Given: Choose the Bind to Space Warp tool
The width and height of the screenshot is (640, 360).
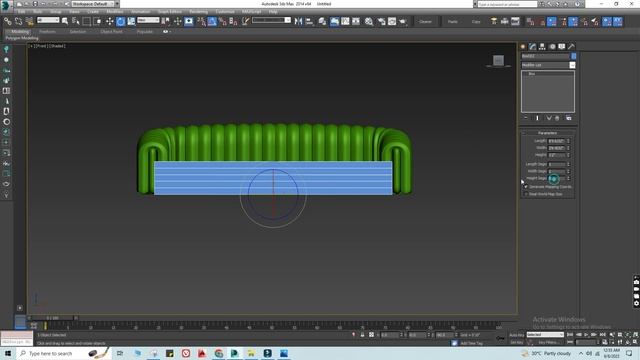Looking at the screenshot, I should point(29,21).
